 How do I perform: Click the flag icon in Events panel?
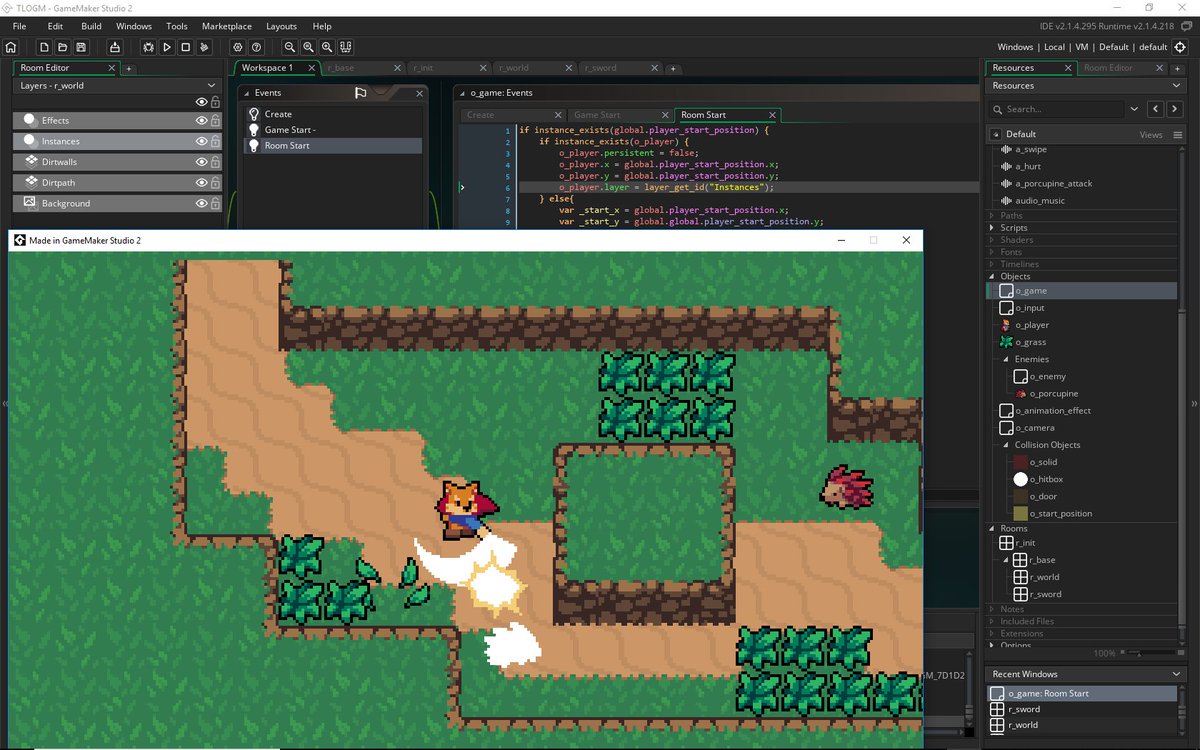tap(361, 93)
